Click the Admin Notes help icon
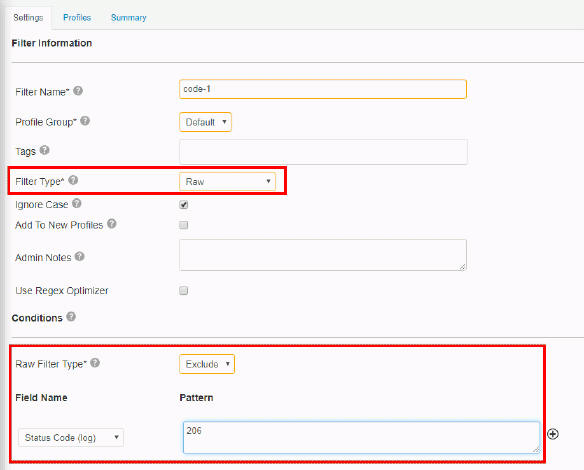The width and height of the screenshot is (584, 470). (x=80, y=256)
